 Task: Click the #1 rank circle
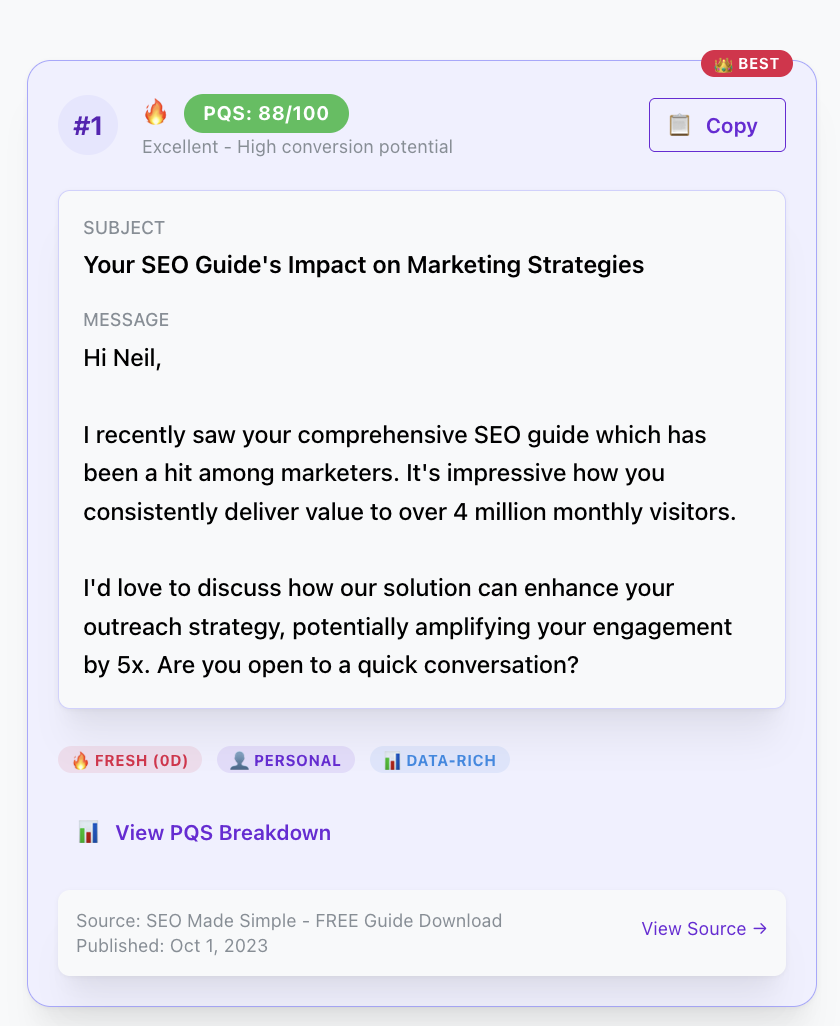(x=88, y=125)
